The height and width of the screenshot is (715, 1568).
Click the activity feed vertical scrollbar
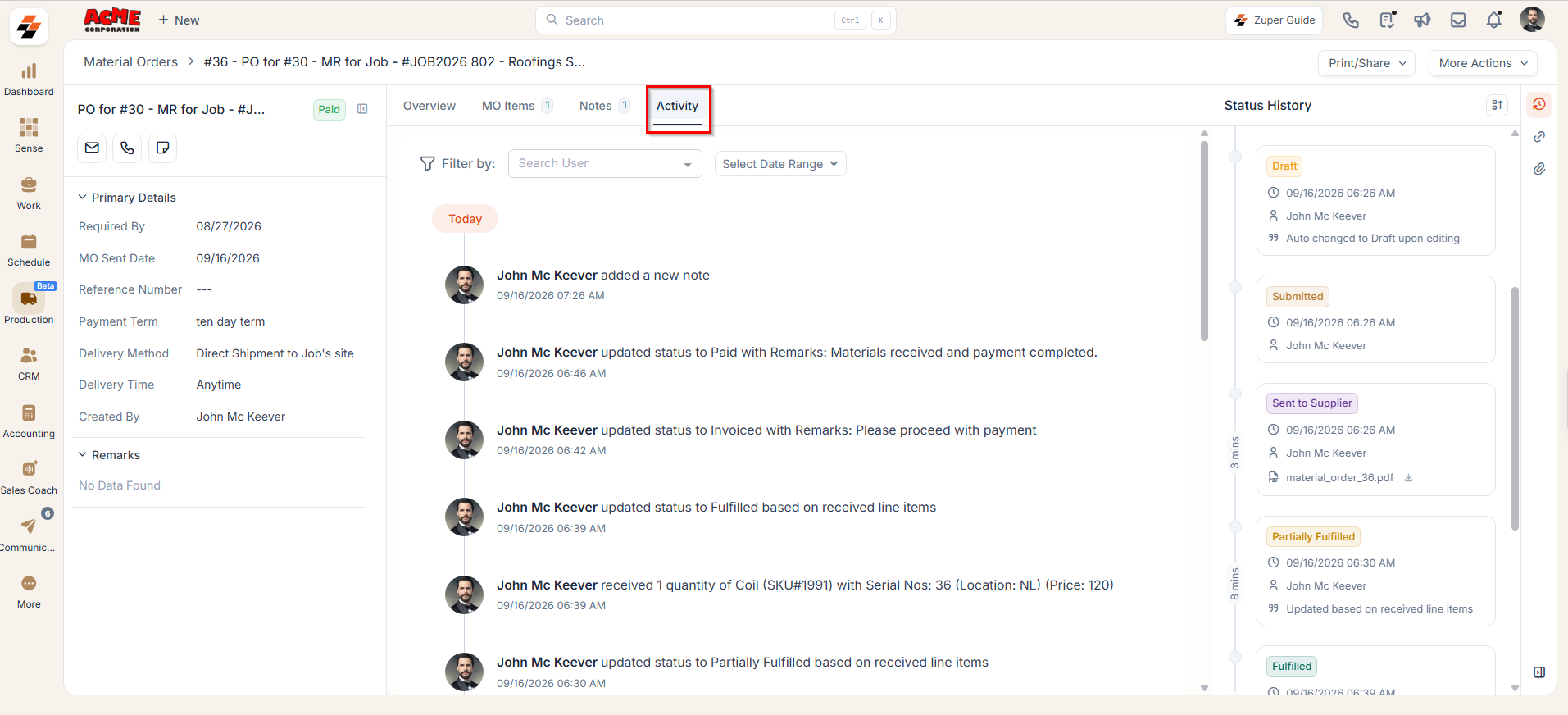(x=1204, y=240)
